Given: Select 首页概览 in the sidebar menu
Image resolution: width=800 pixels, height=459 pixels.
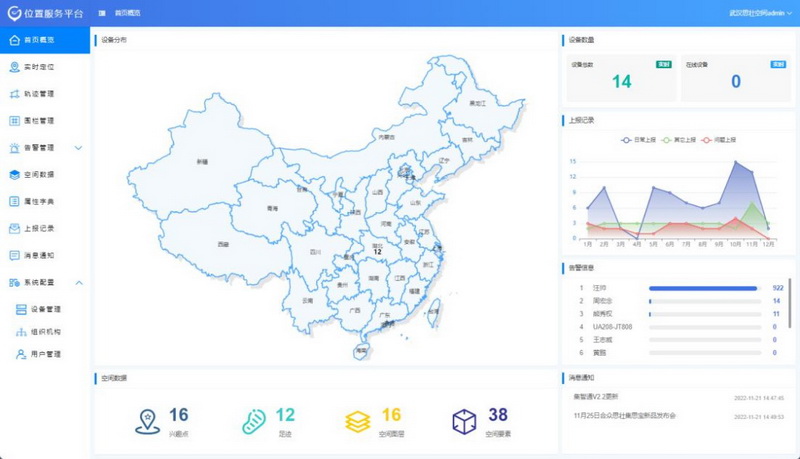Looking at the screenshot, I should 38,40.
